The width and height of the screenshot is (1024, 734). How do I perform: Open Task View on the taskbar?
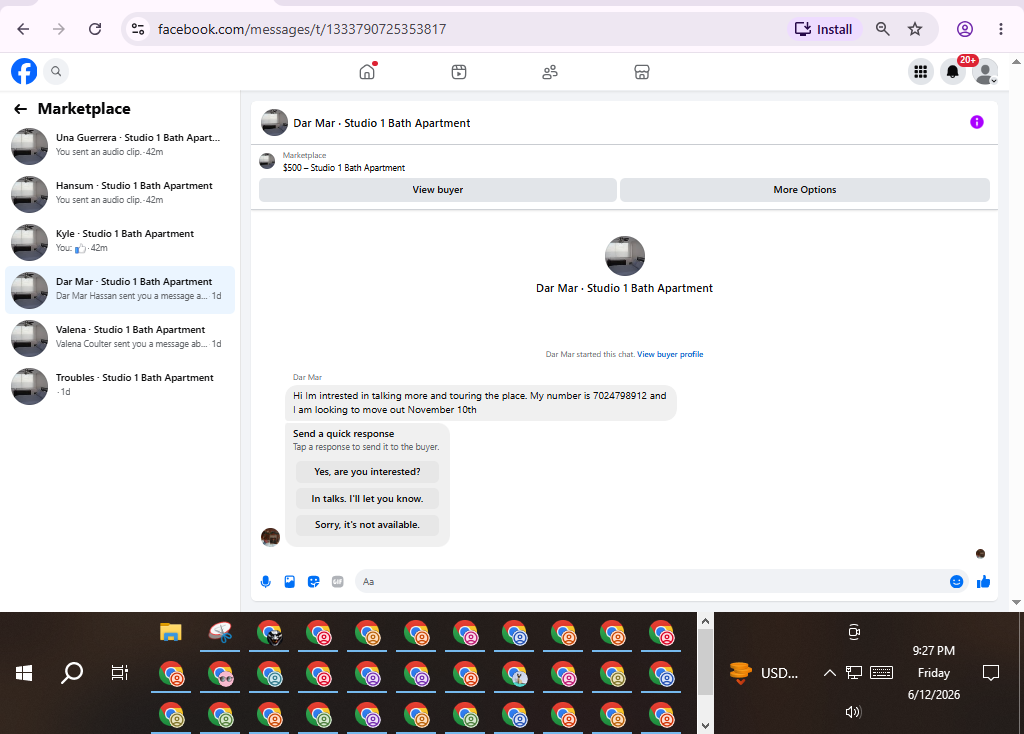(x=120, y=673)
